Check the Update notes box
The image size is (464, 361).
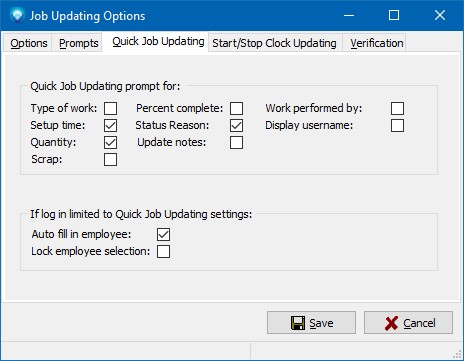click(236, 142)
